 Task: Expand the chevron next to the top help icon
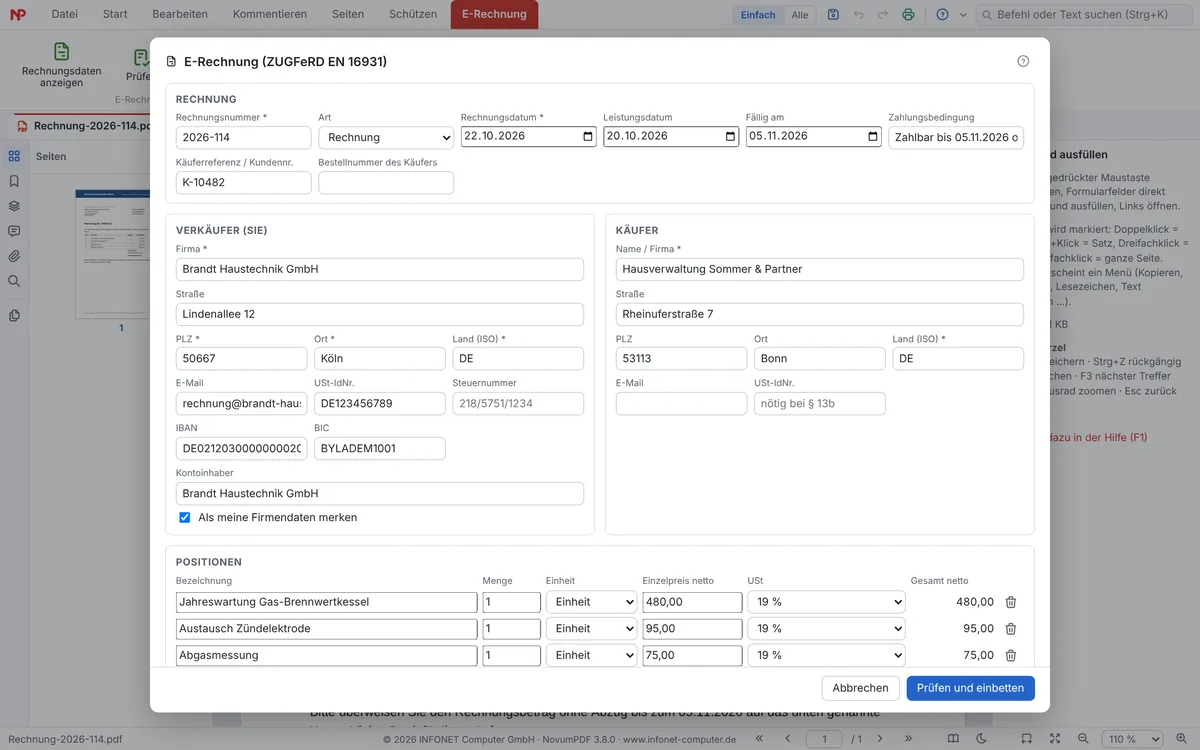(963, 15)
